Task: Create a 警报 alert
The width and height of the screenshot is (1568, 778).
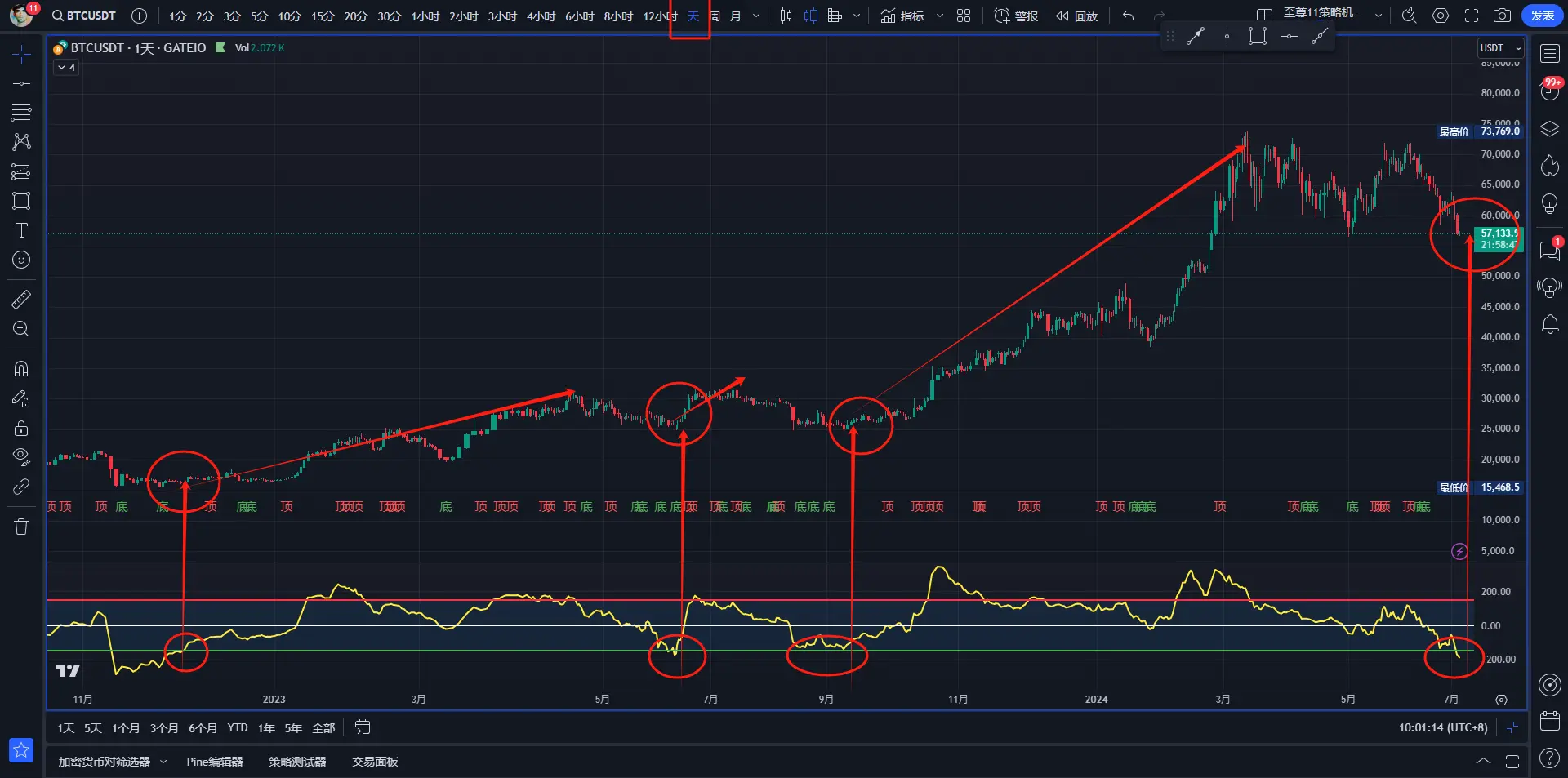Action: point(1016,16)
